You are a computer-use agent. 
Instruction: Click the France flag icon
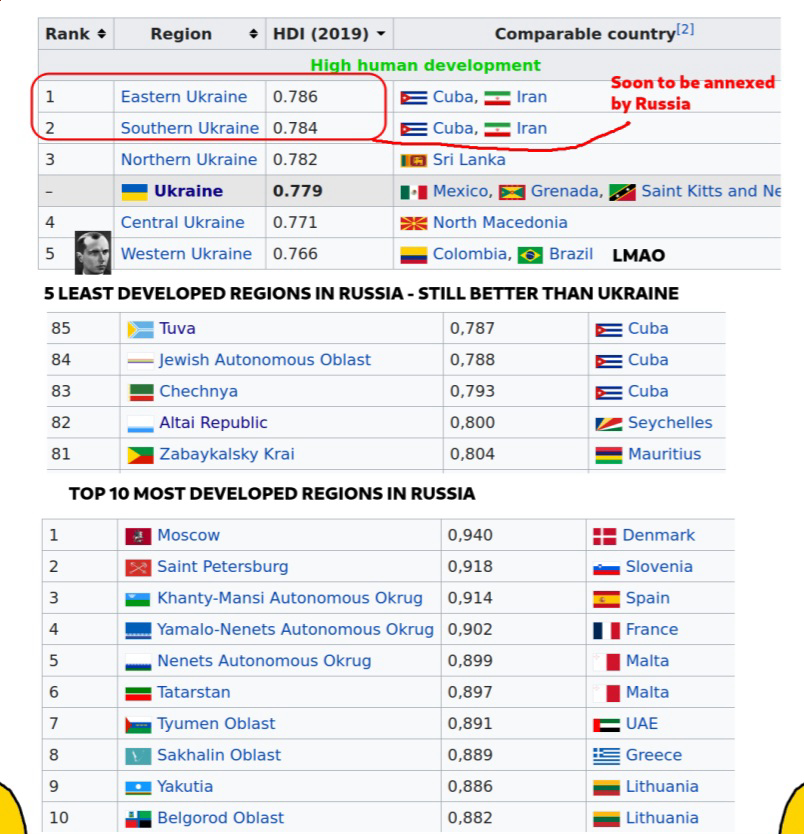point(606,630)
